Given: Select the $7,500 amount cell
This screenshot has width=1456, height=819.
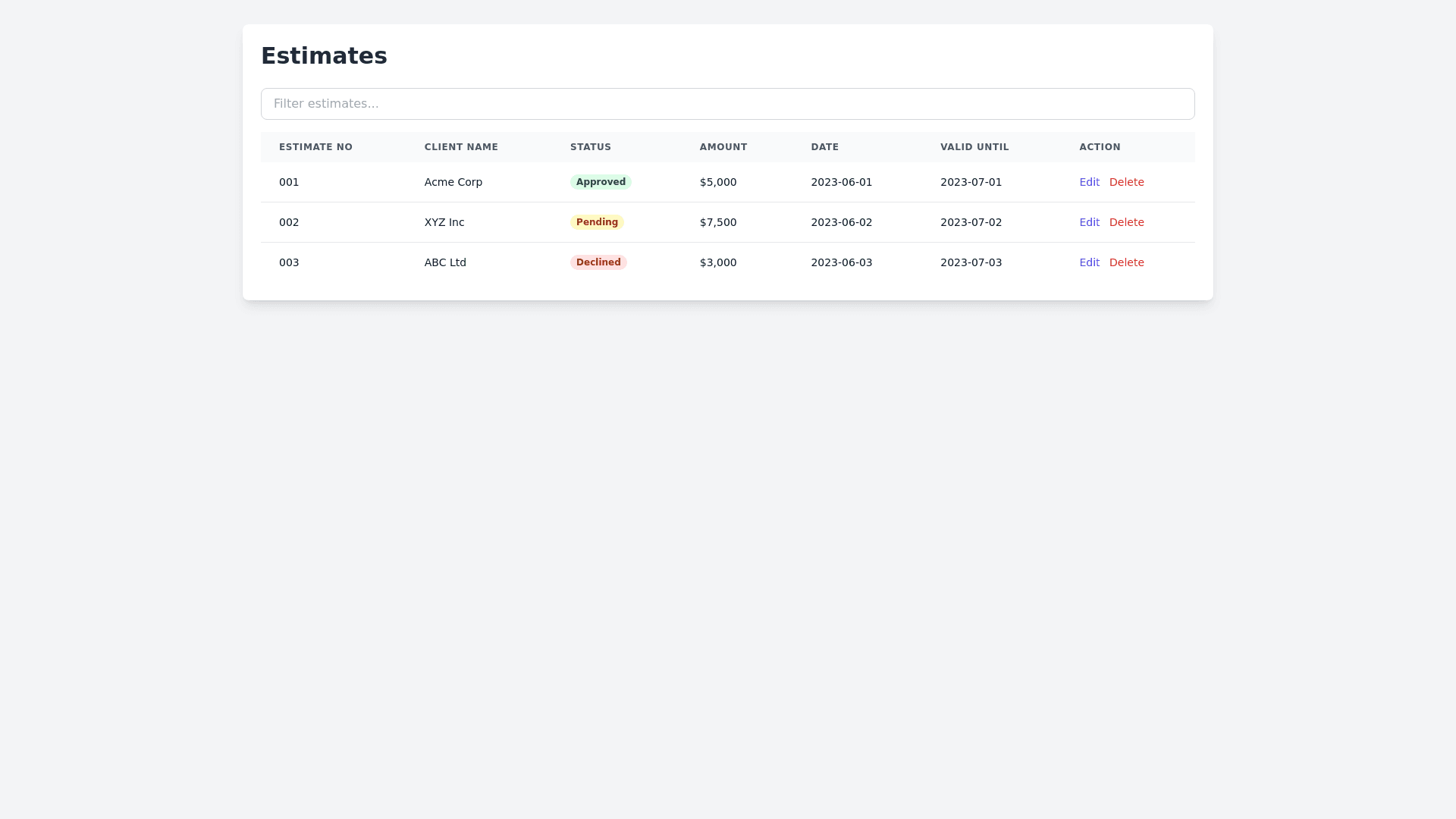Looking at the screenshot, I should coord(717,222).
